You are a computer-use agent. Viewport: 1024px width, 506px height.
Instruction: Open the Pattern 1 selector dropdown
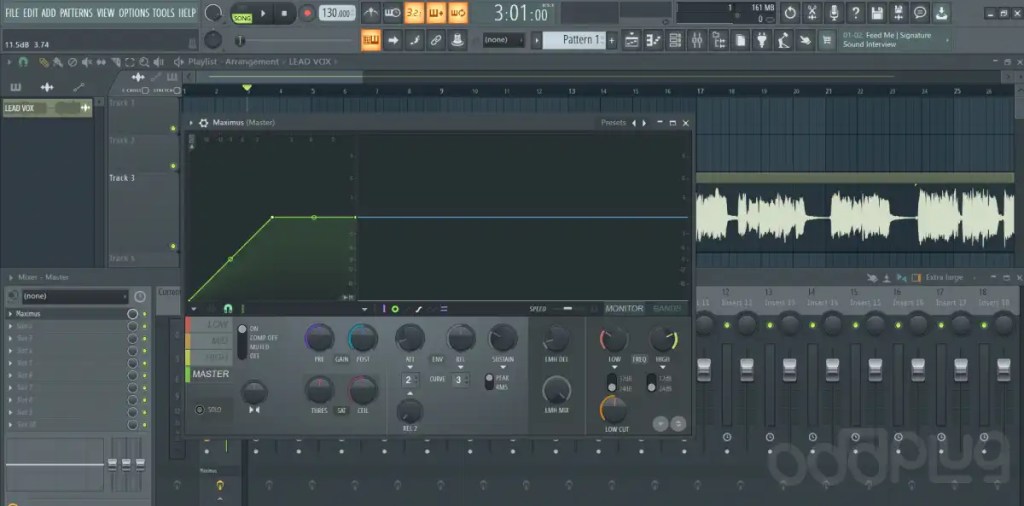tap(573, 40)
